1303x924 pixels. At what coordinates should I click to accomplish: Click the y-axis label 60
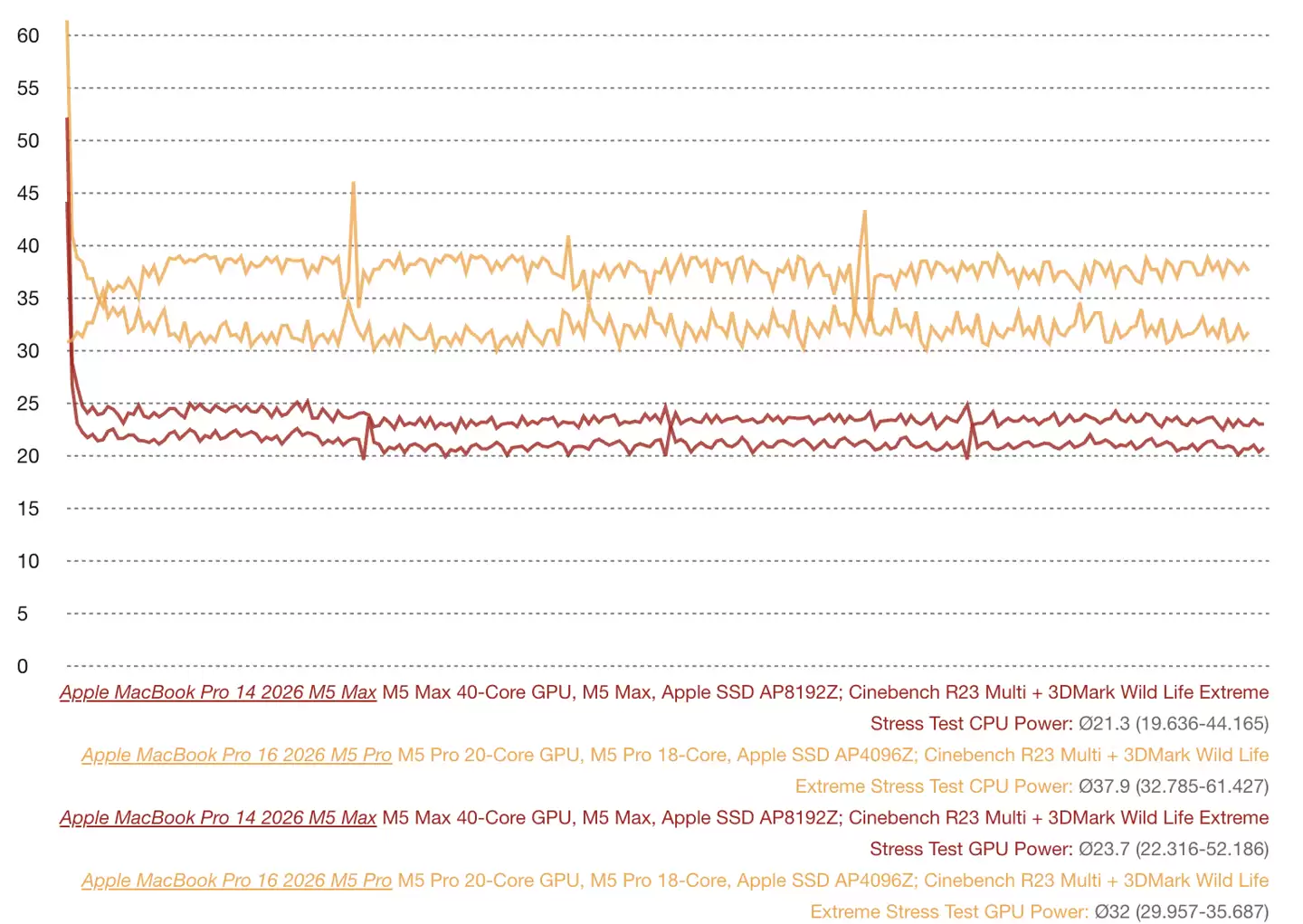click(x=28, y=36)
